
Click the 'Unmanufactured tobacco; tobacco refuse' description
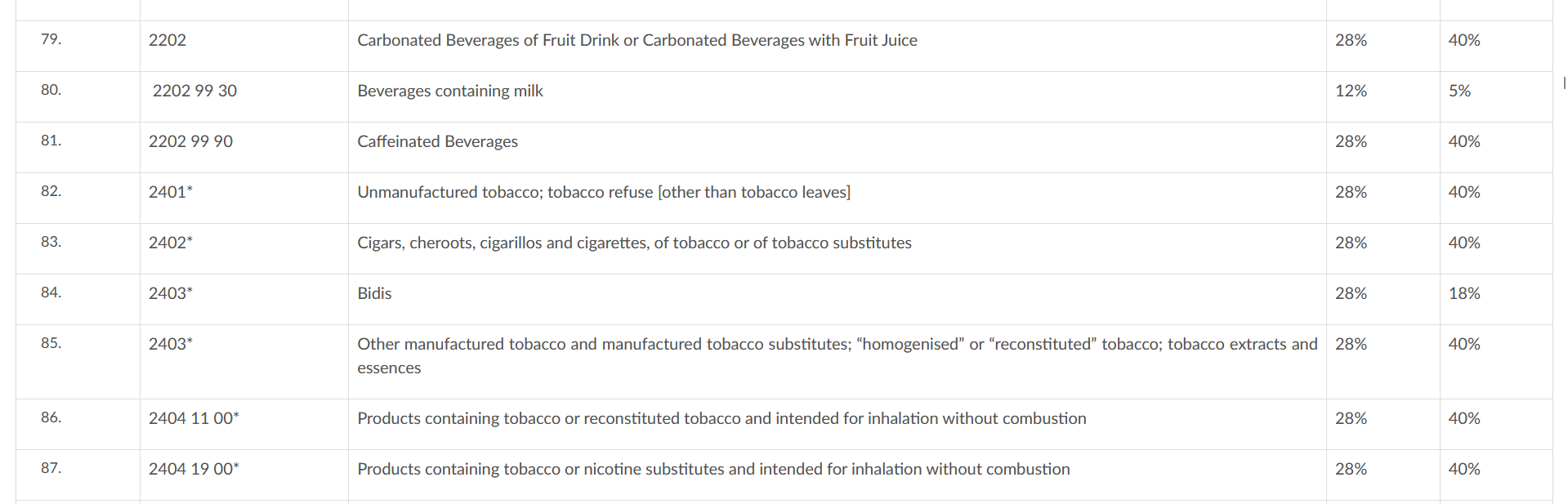pos(603,192)
